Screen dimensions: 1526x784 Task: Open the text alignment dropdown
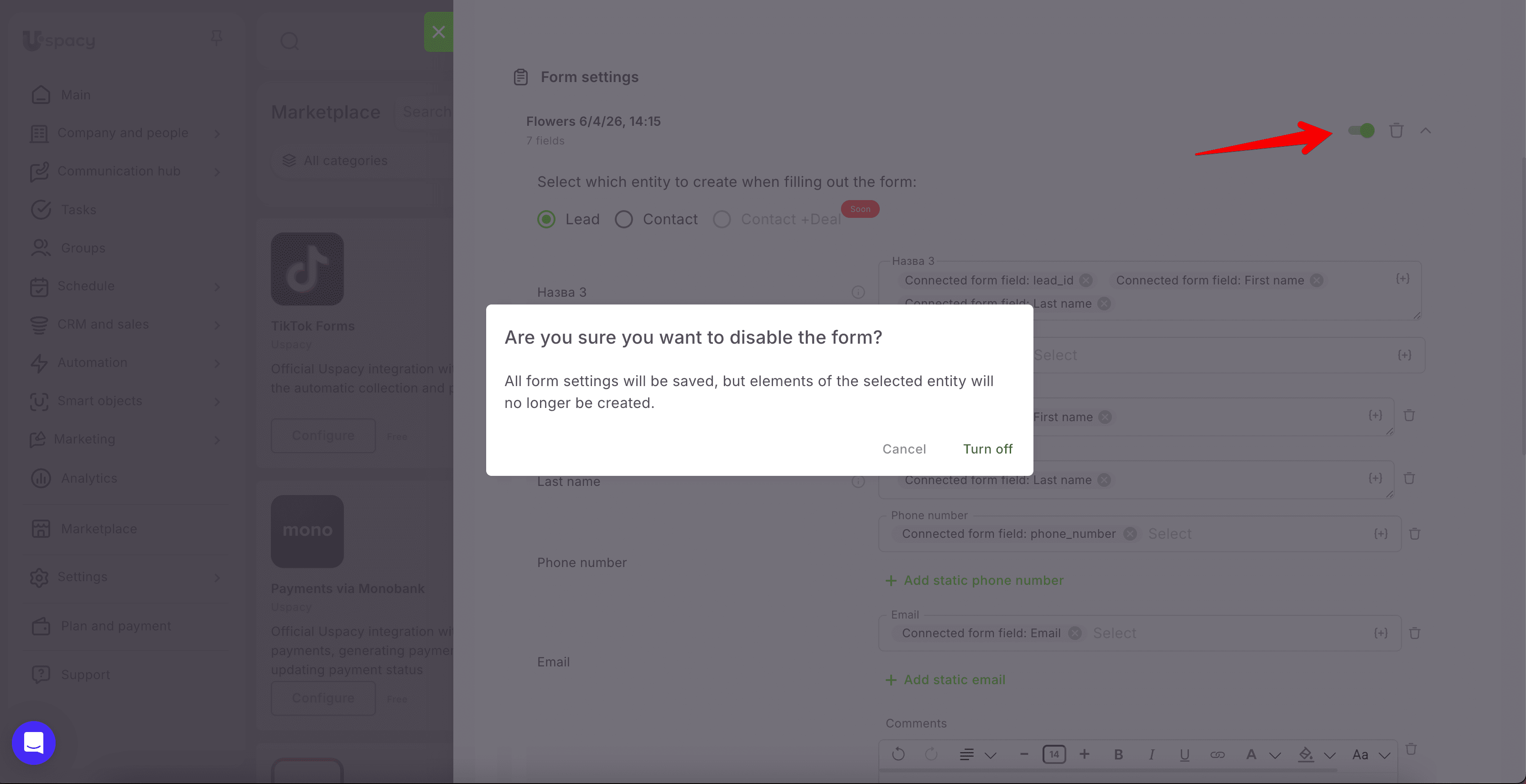[978, 754]
